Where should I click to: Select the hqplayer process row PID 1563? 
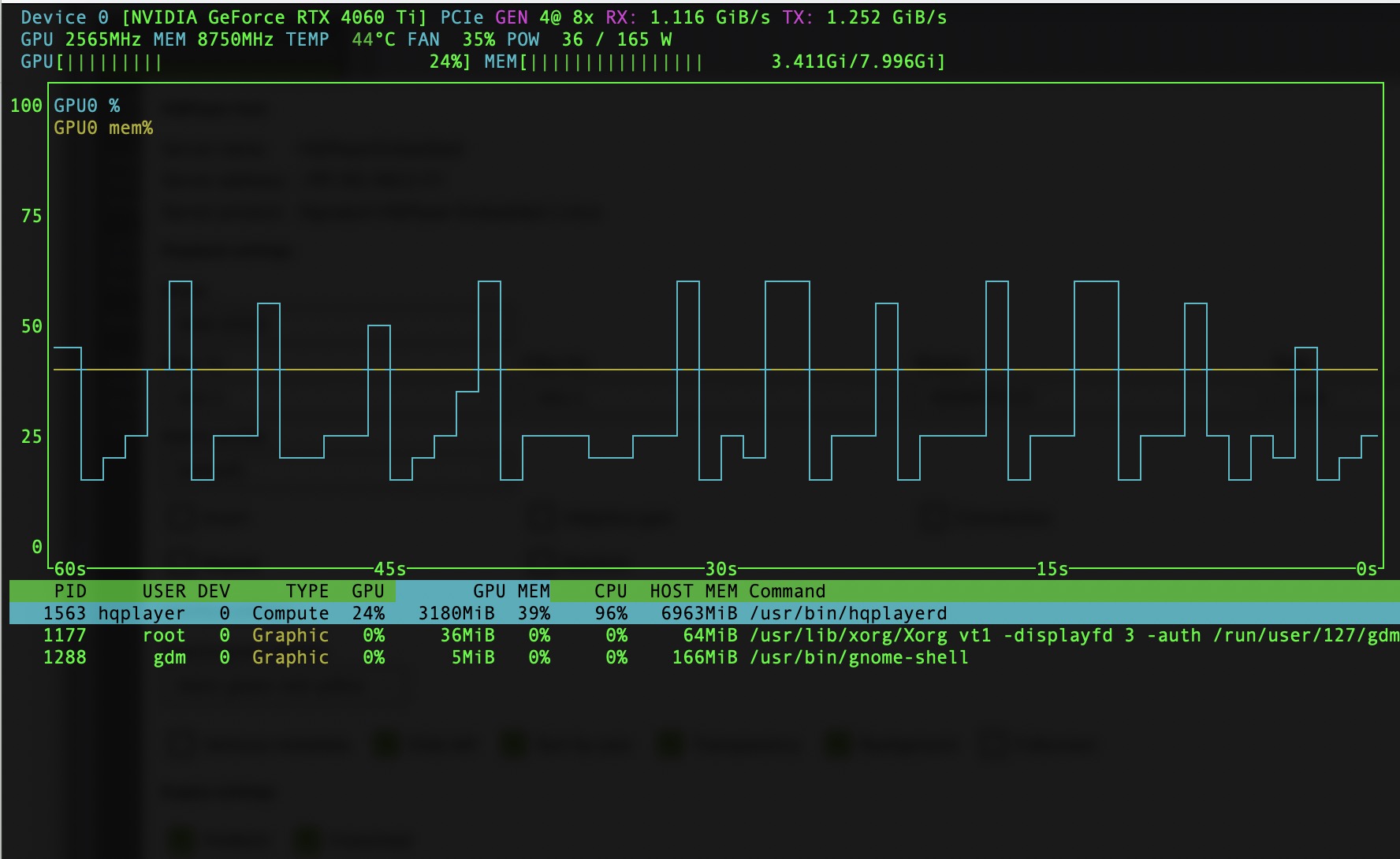[x=705, y=613]
